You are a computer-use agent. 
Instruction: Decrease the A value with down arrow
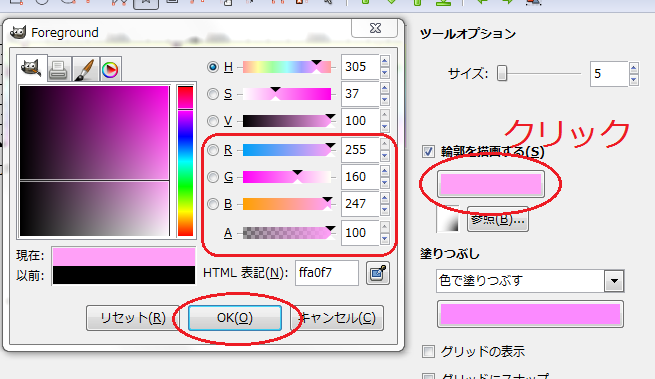pyautogui.click(x=385, y=239)
